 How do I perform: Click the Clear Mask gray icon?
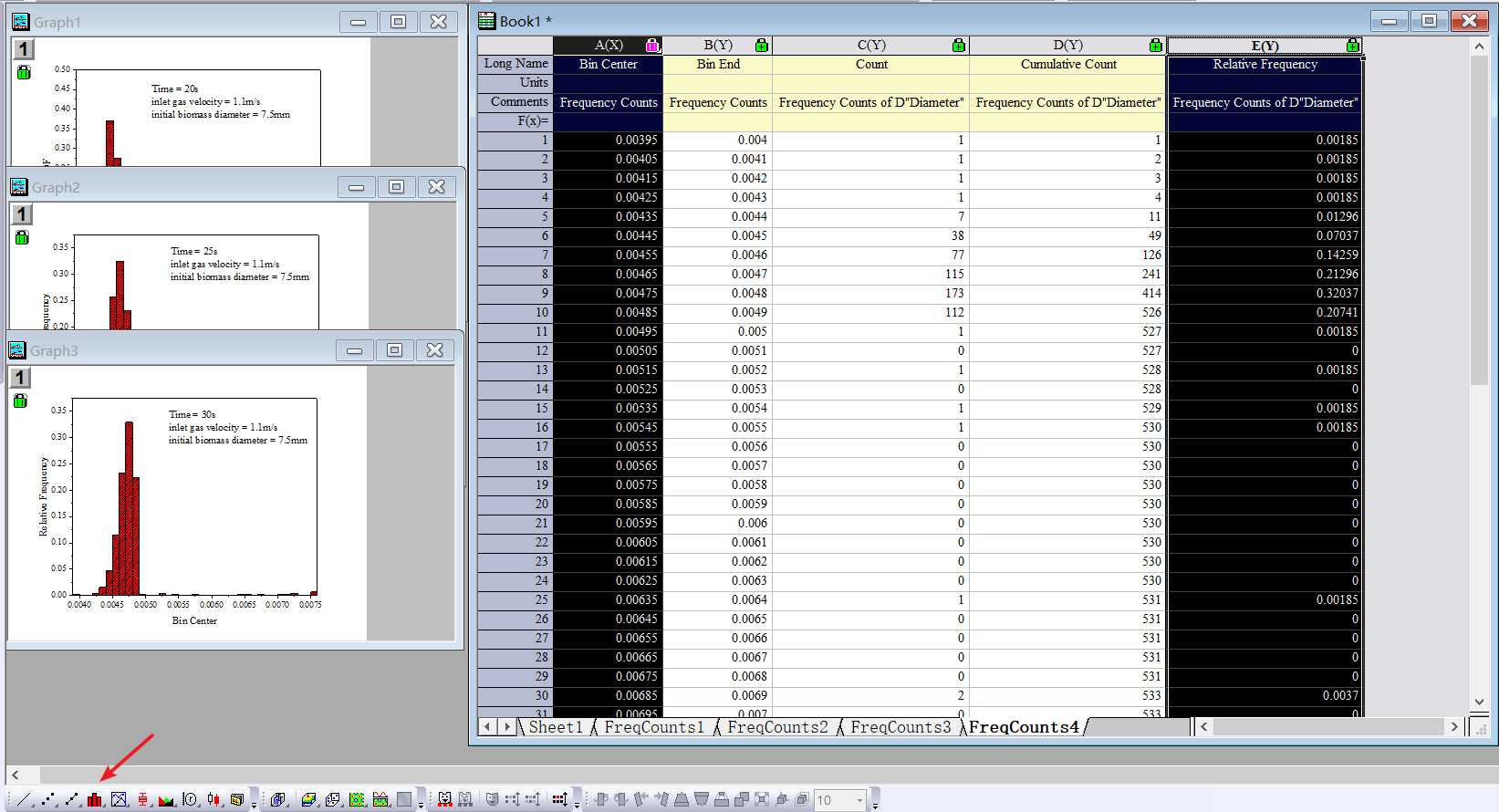tap(465, 799)
